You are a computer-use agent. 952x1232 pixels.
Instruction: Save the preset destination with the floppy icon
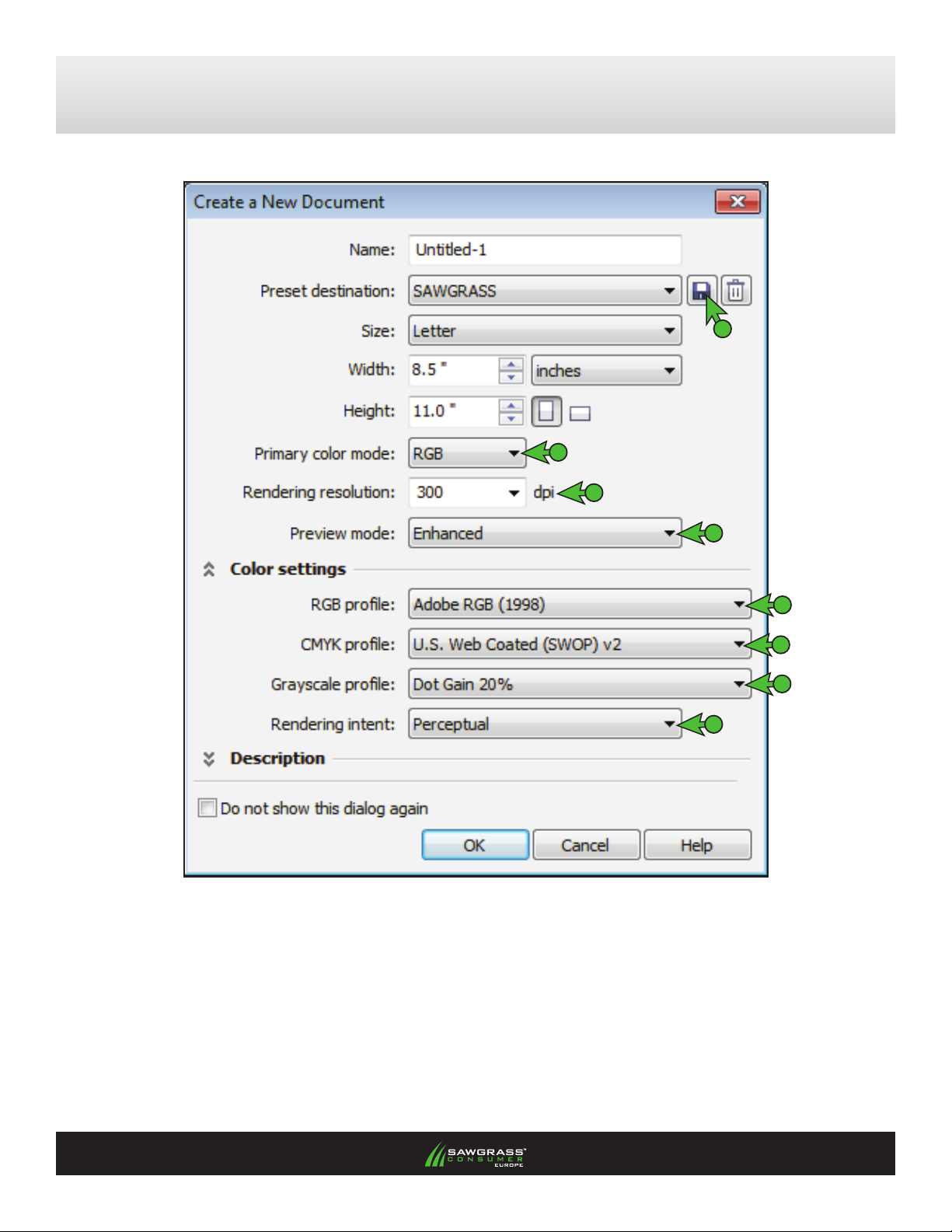[x=701, y=291]
